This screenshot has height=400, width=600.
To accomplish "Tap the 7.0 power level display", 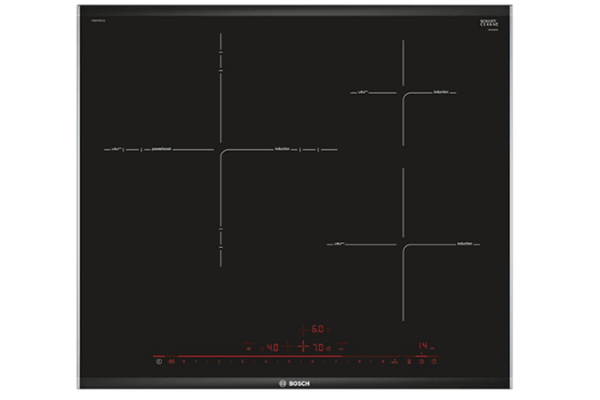I will 318,348.
